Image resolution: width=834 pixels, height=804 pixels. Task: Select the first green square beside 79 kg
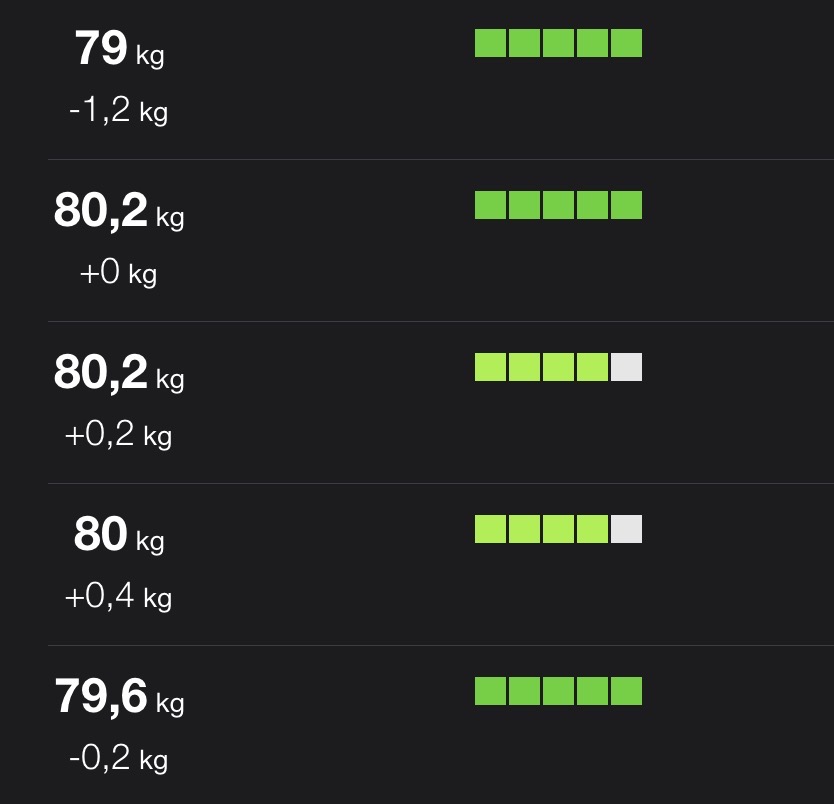[490, 43]
